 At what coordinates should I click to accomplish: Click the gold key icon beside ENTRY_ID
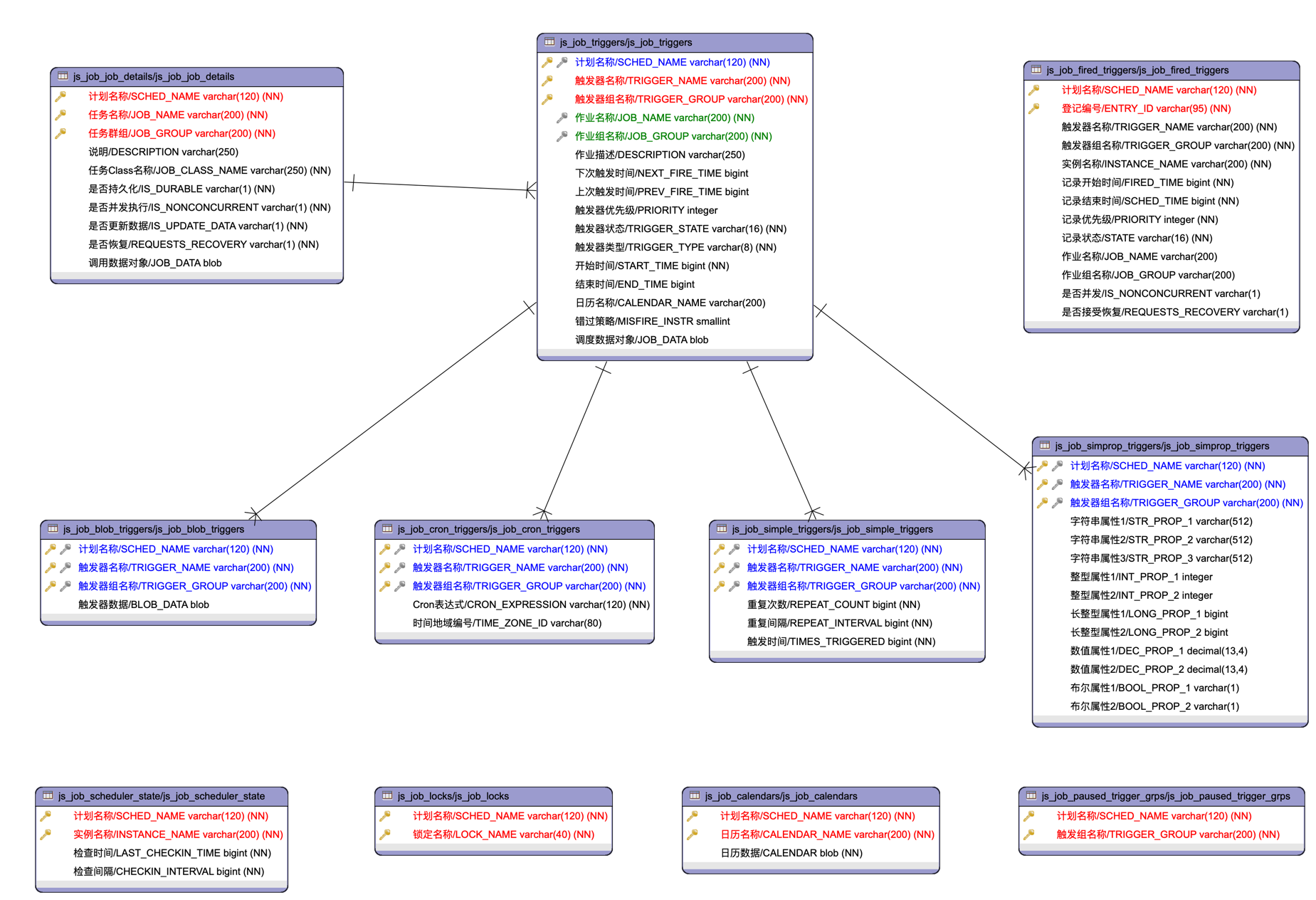[1033, 108]
